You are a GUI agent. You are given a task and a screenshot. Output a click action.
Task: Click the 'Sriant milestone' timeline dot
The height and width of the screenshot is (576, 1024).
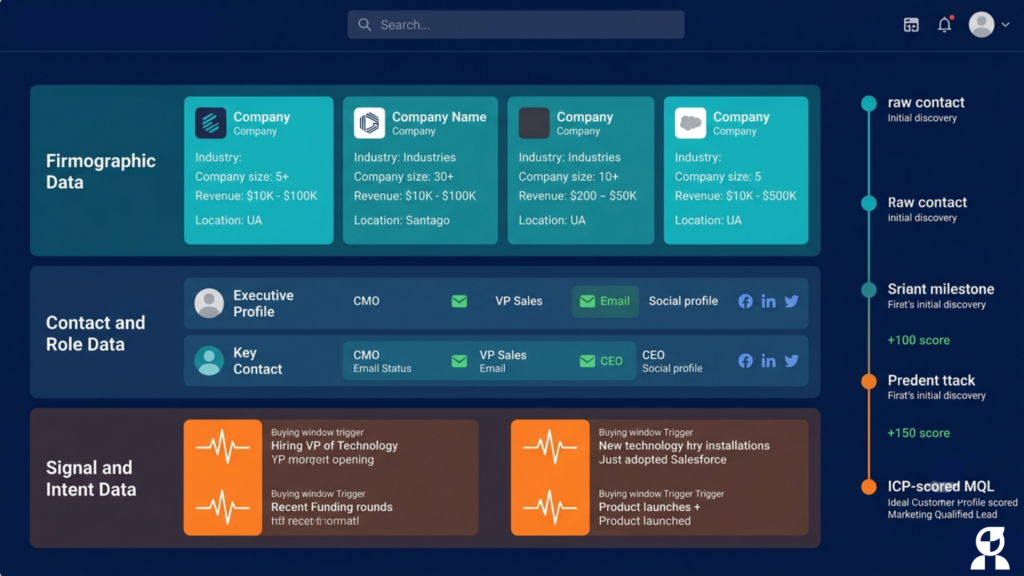(x=869, y=290)
